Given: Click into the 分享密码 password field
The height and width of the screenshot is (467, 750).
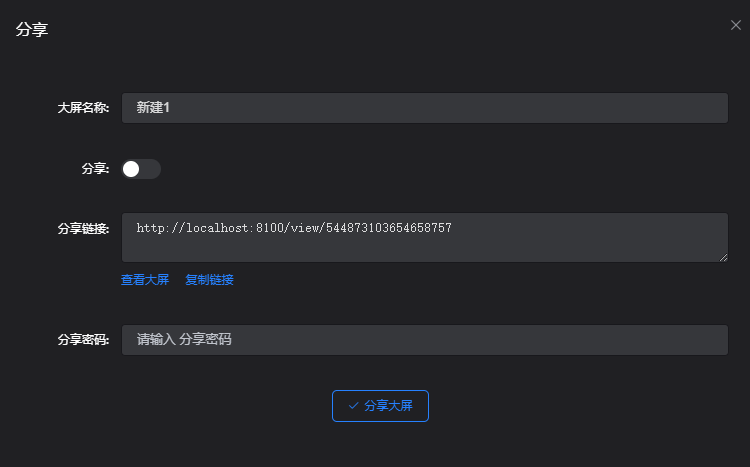Looking at the screenshot, I should (424, 340).
